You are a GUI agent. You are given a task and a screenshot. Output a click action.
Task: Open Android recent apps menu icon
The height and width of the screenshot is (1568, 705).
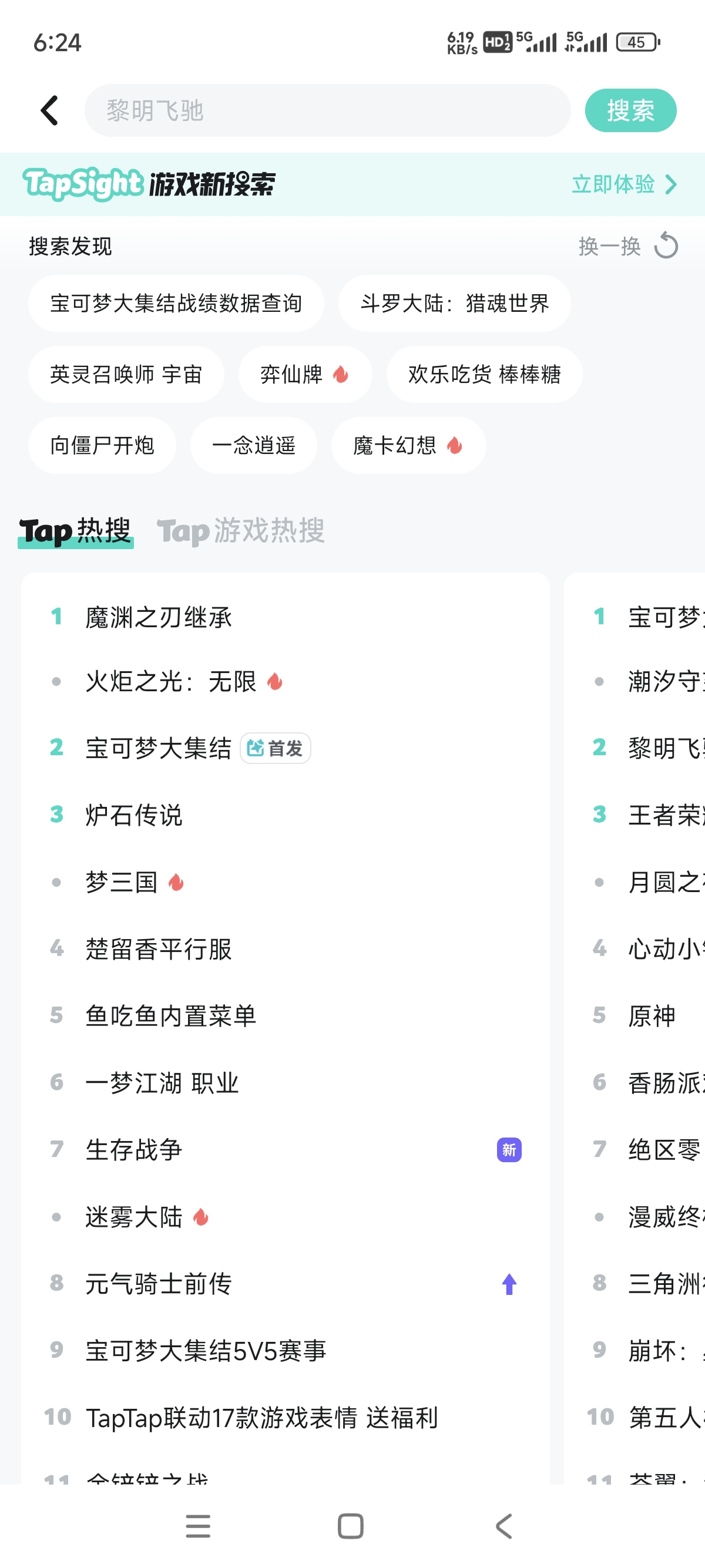point(198,1525)
